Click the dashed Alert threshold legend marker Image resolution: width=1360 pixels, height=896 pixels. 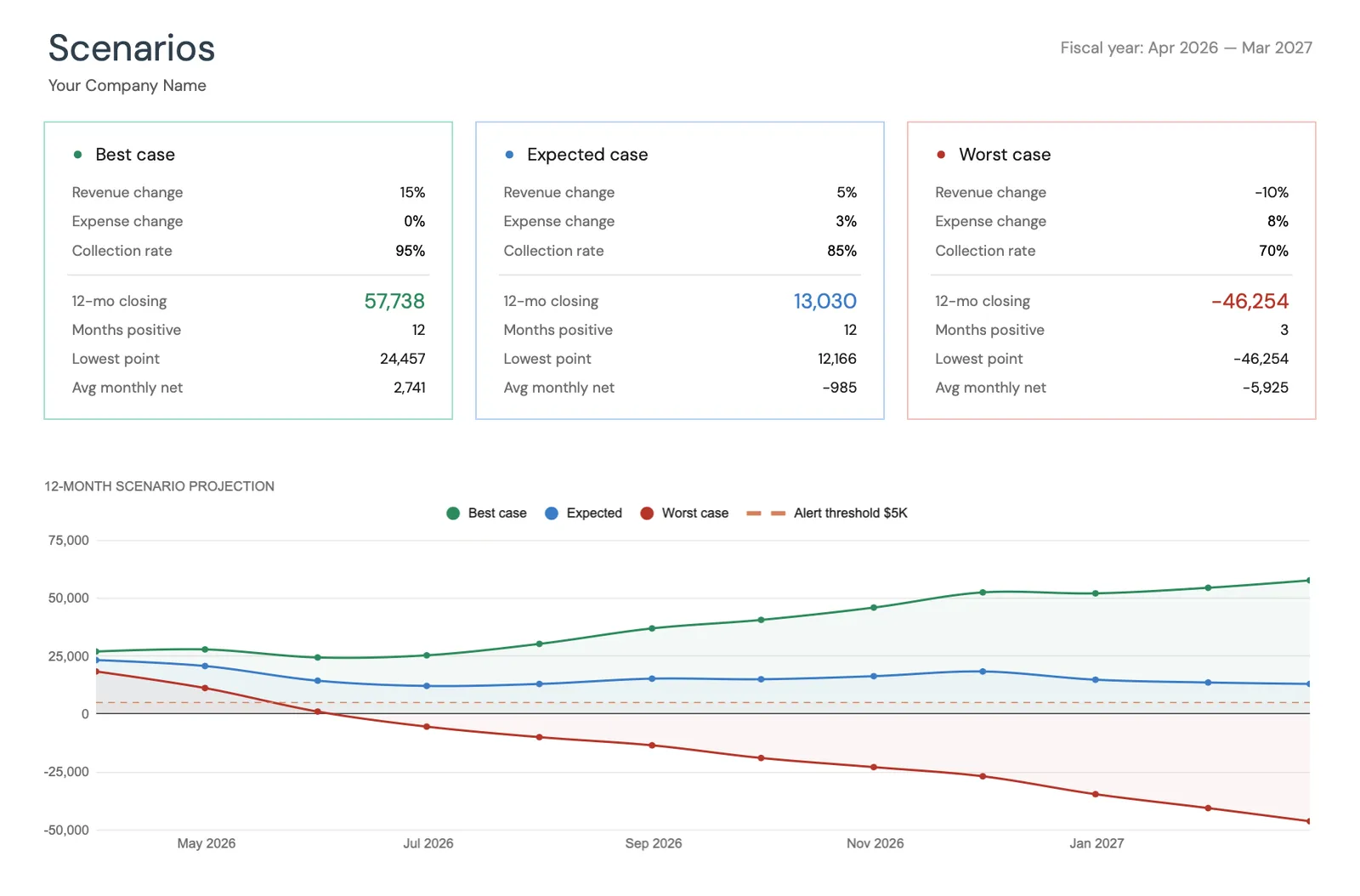tap(765, 513)
